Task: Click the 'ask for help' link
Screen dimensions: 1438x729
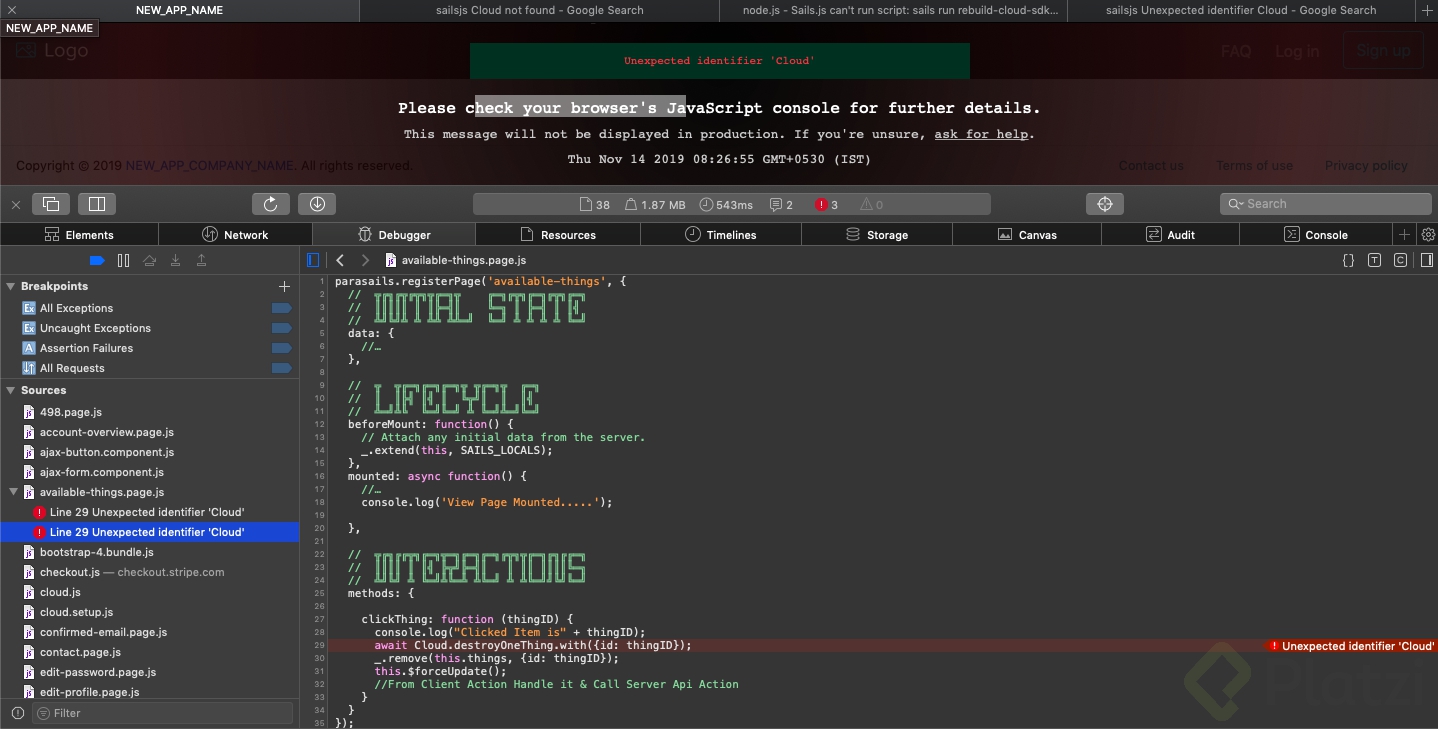Action: coord(981,134)
